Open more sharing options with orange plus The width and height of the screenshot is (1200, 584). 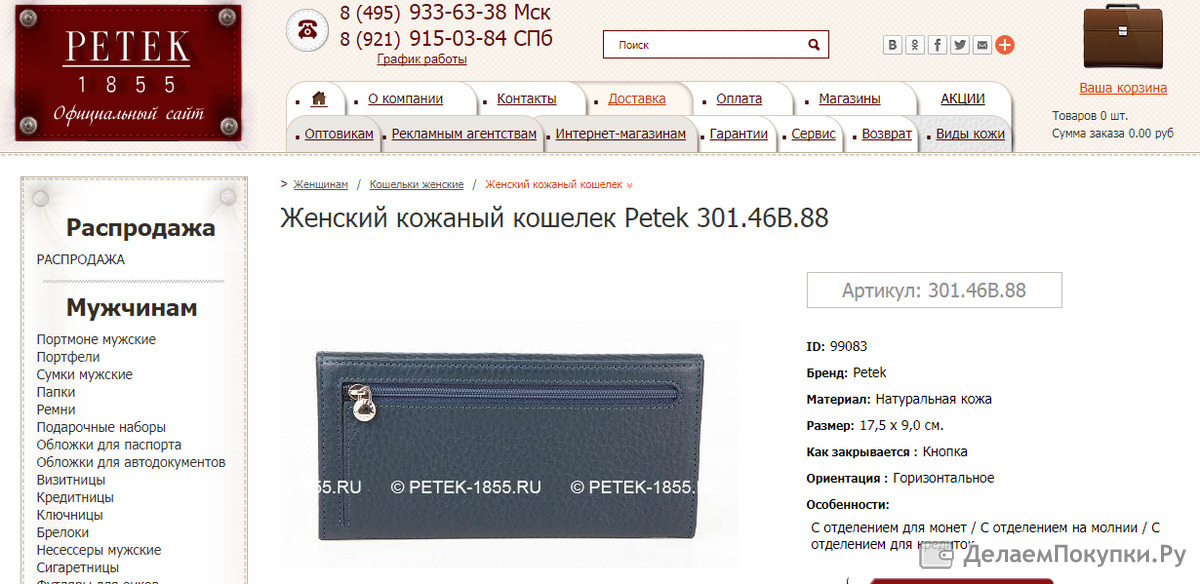pyautogui.click(x=1005, y=45)
